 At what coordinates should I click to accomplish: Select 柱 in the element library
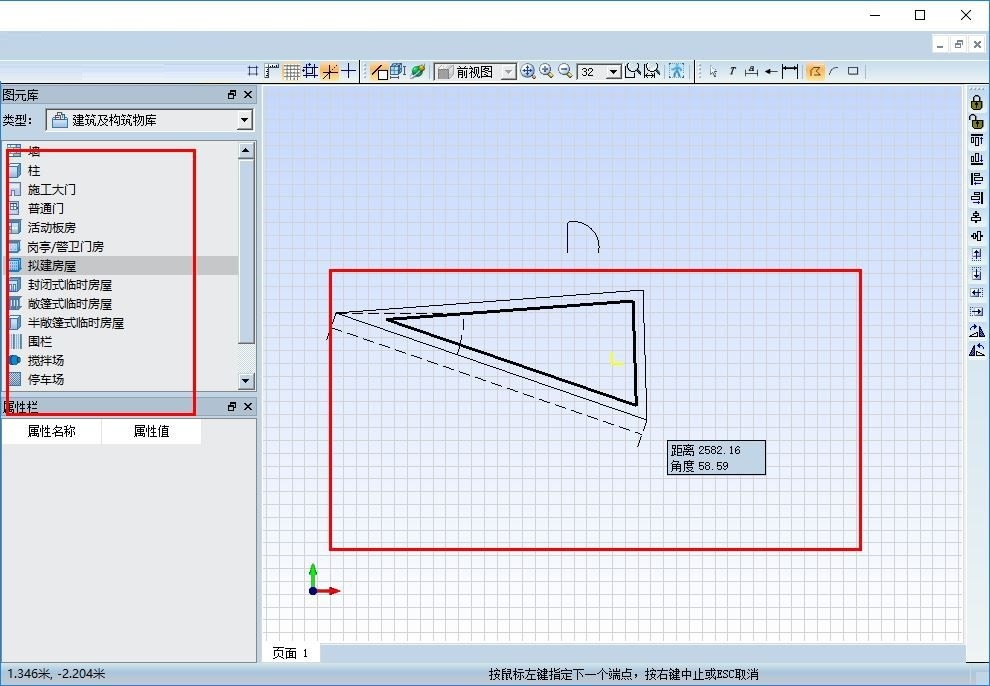pyautogui.click(x=120, y=170)
